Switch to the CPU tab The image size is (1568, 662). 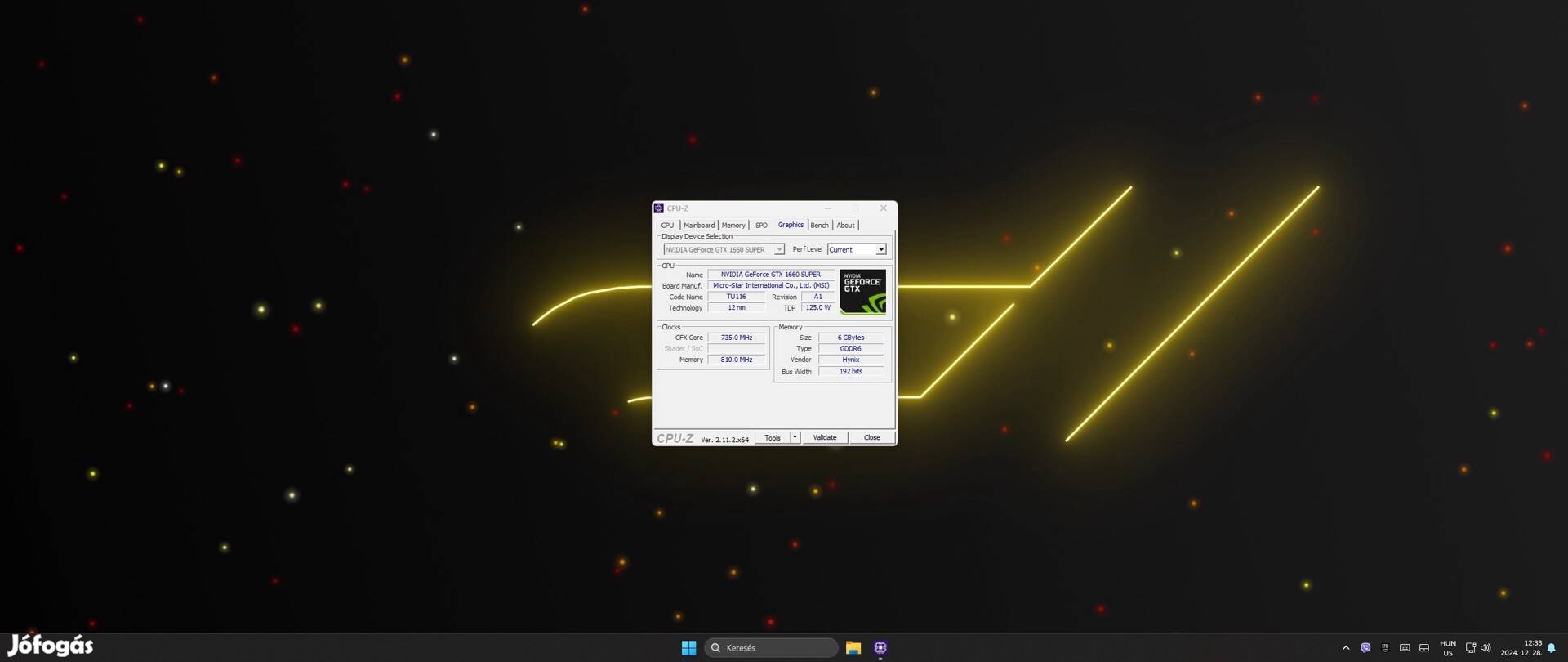[x=667, y=226]
